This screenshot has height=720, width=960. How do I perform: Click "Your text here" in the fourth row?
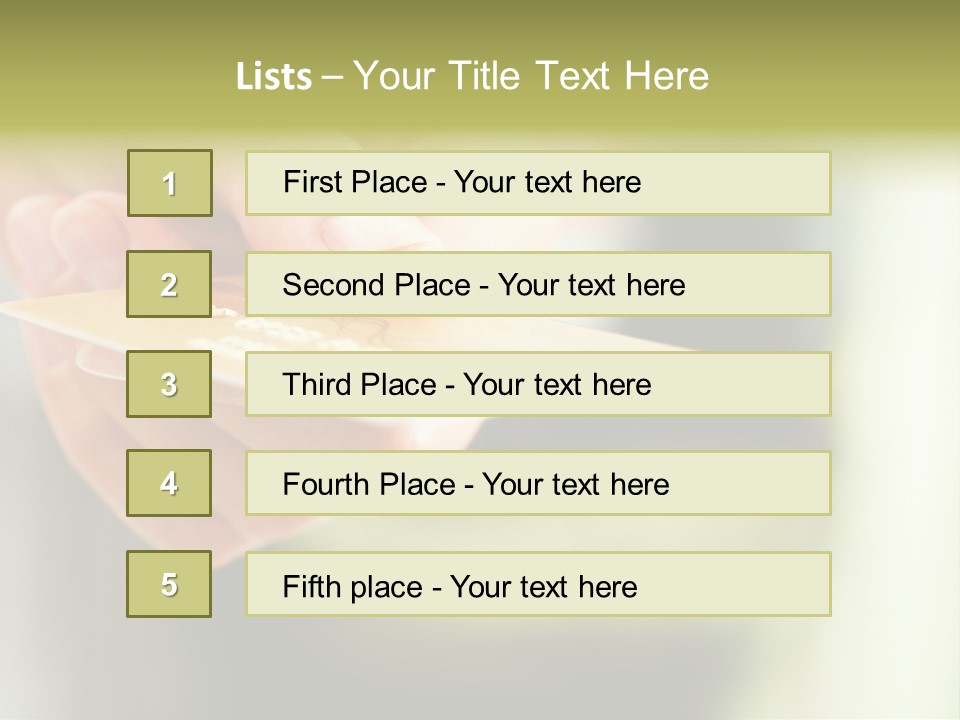[x=575, y=485]
